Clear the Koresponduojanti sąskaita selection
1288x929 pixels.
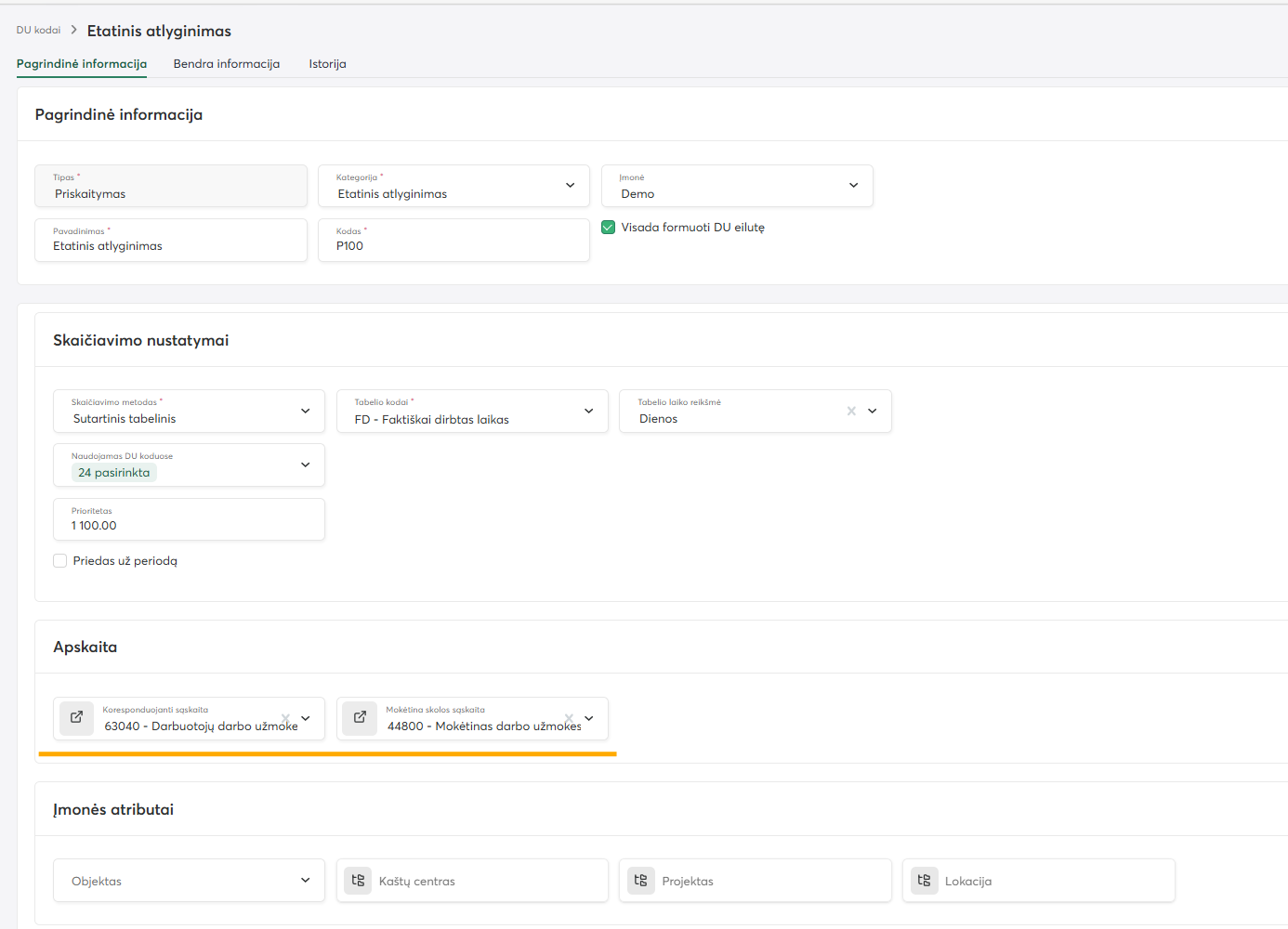point(286,718)
